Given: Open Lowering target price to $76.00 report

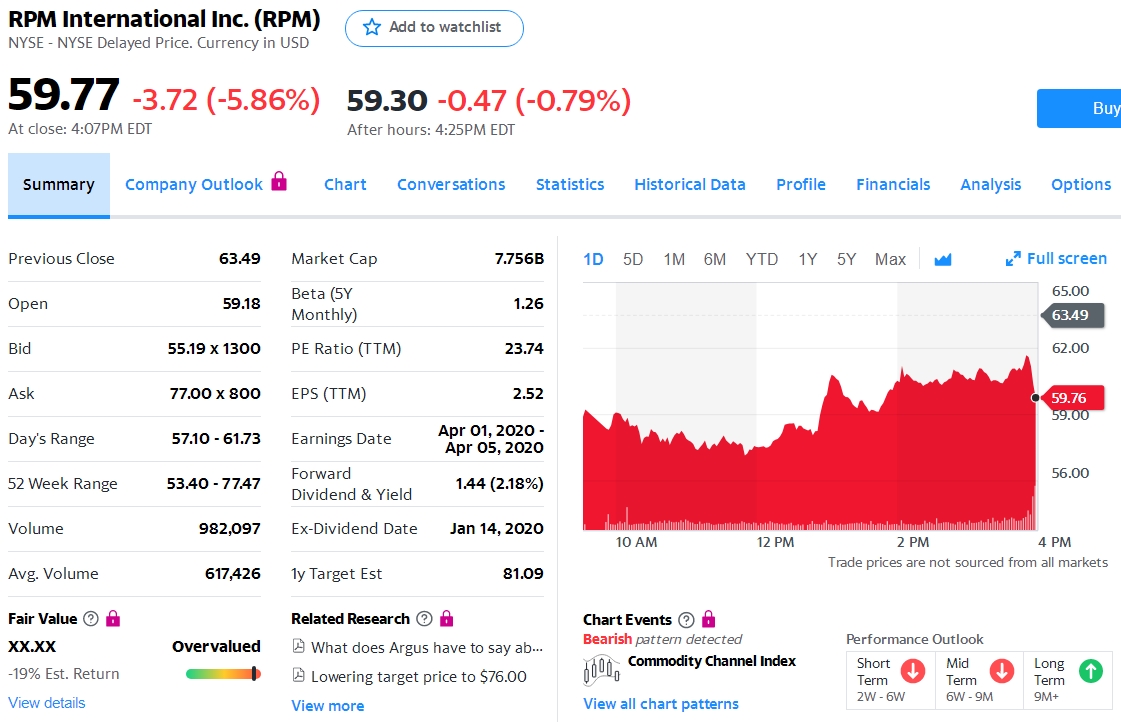Looking at the screenshot, I should (419, 676).
